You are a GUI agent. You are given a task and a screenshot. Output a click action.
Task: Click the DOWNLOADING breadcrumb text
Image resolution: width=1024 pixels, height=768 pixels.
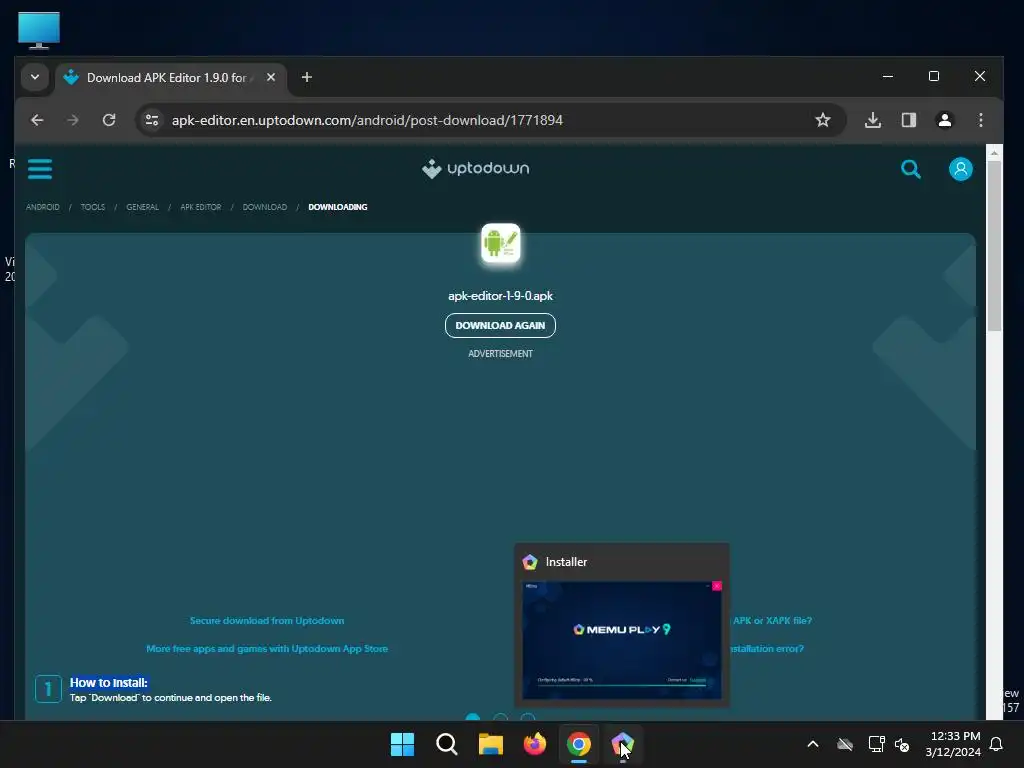pos(338,207)
